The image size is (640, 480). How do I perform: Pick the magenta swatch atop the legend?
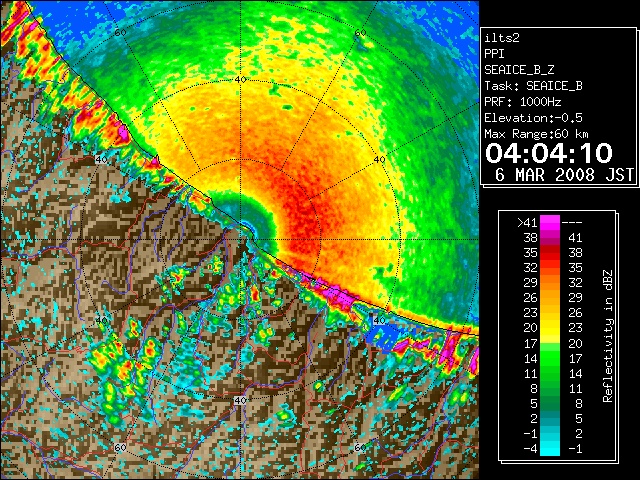(550, 223)
